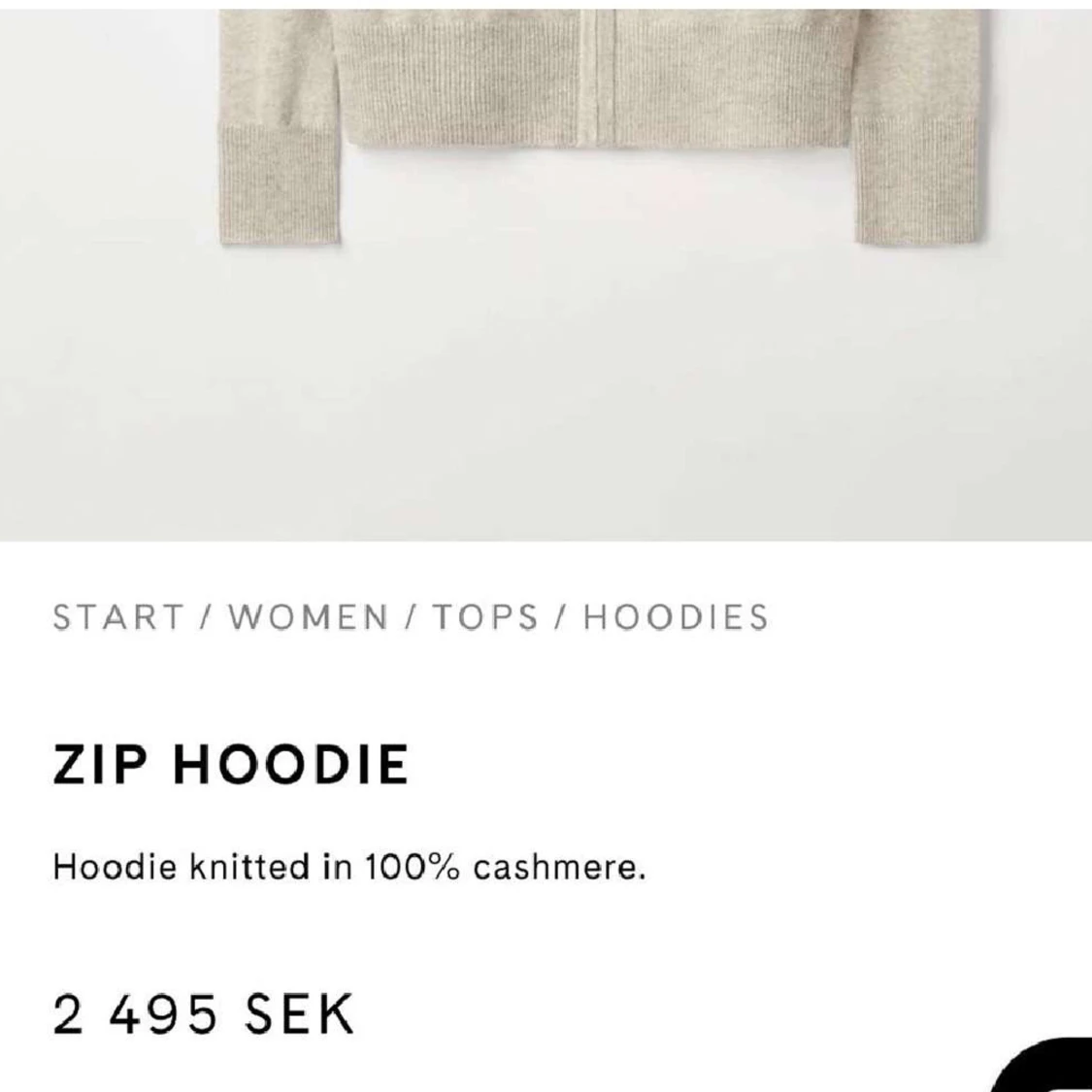Image resolution: width=1092 pixels, height=1092 pixels.
Task: Click the slash between WOMEN and TOPS
Action: [x=410, y=617]
